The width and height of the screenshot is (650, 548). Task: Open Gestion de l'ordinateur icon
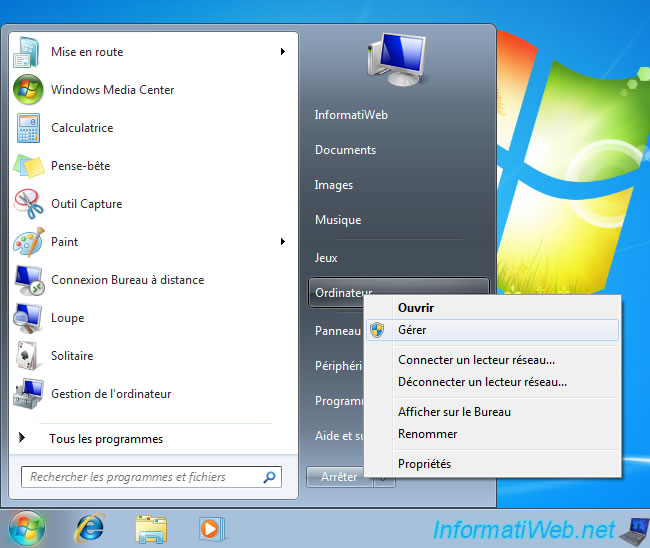[x=28, y=394]
